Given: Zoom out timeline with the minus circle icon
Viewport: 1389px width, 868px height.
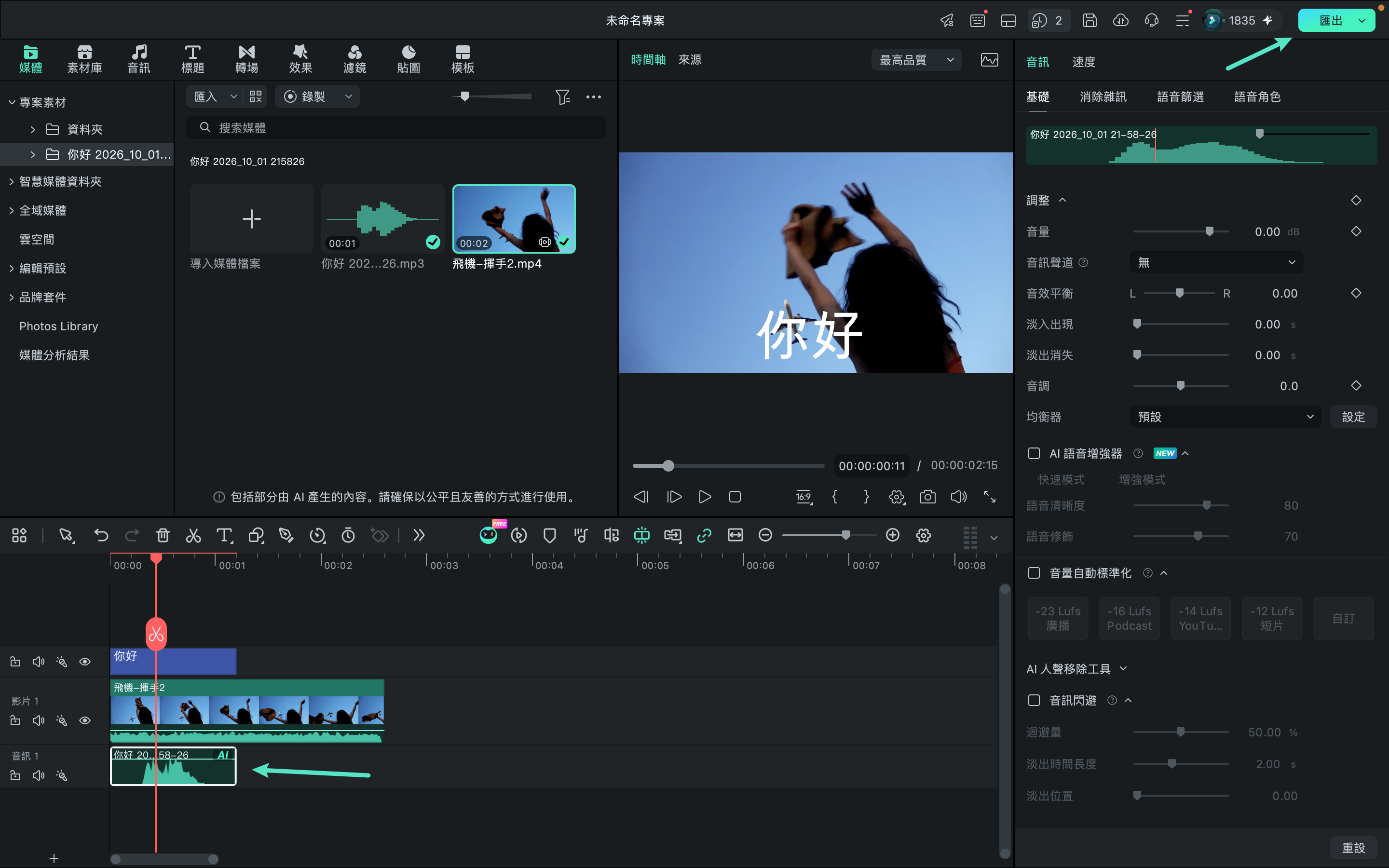Looking at the screenshot, I should click(x=765, y=535).
